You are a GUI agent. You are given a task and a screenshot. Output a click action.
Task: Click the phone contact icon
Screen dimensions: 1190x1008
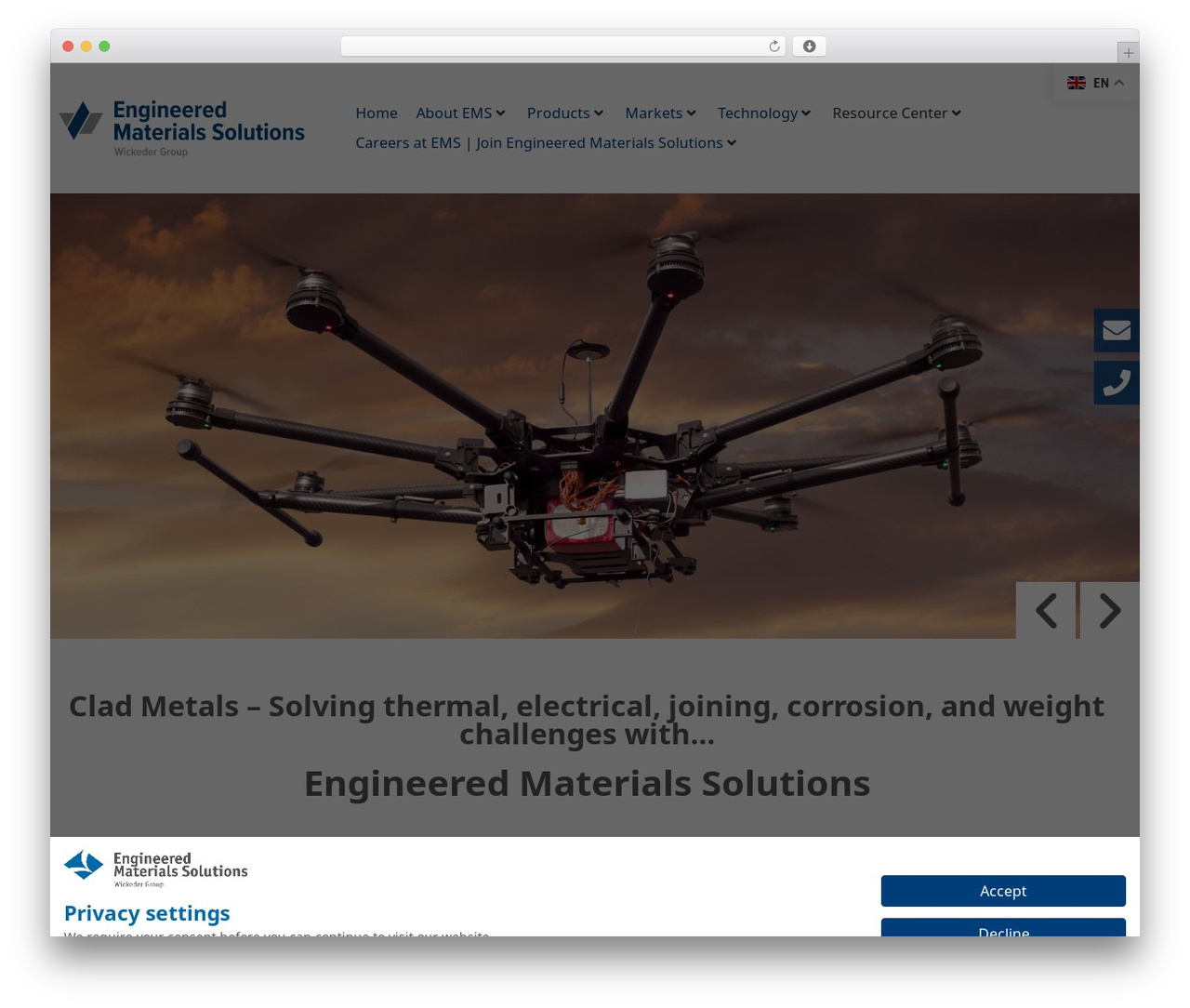tap(1117, 383)
